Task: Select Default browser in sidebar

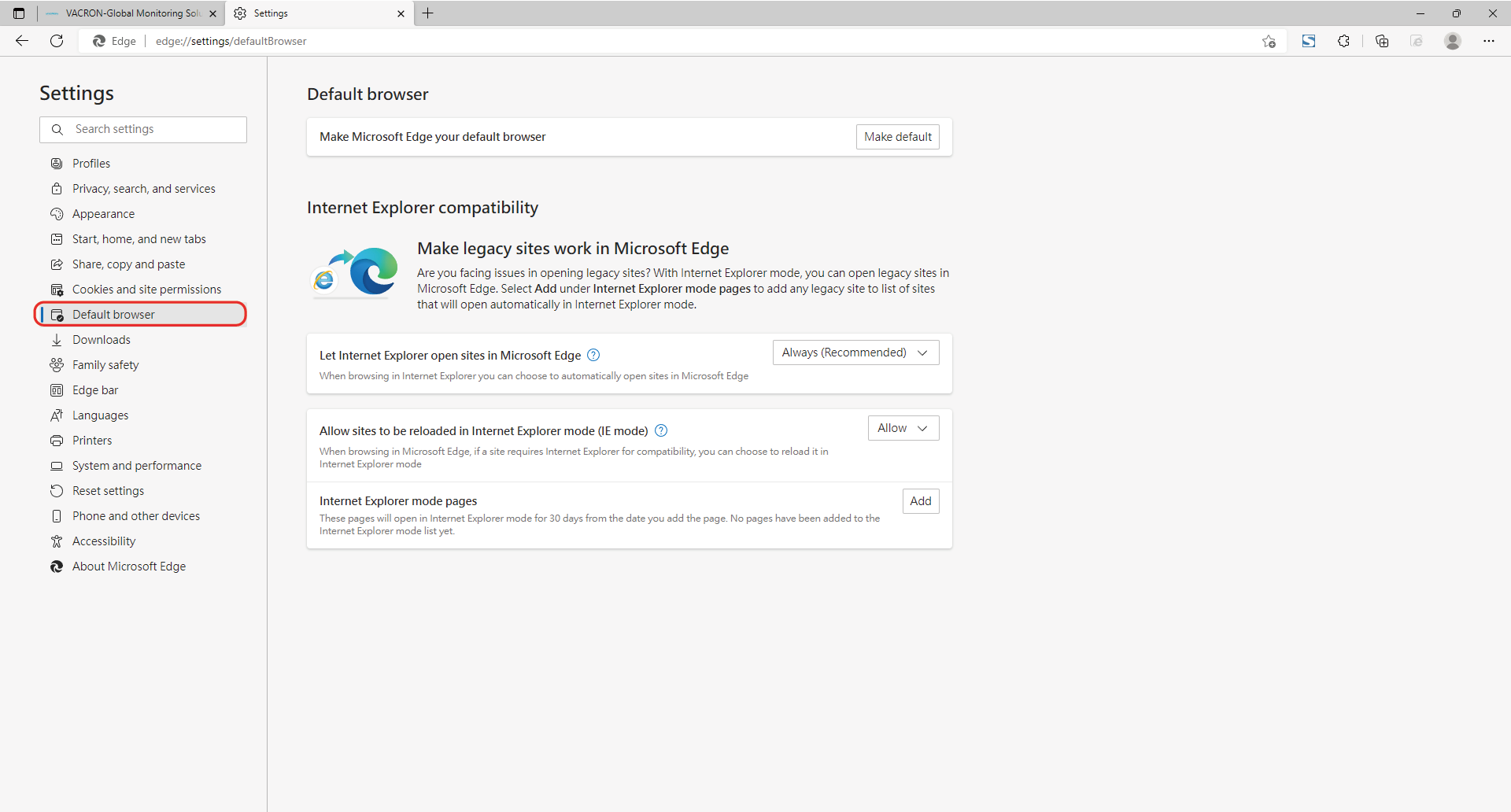Action: coord(143,315)
